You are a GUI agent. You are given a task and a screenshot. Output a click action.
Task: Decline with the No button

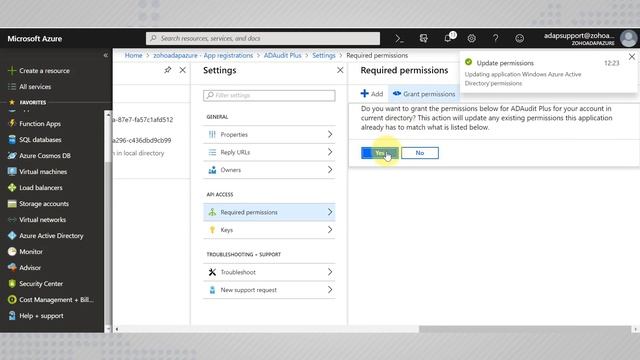420,153
